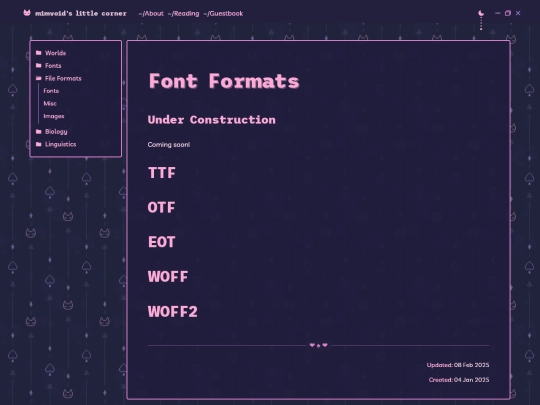Expand the Worlds folder

(55, 53)
